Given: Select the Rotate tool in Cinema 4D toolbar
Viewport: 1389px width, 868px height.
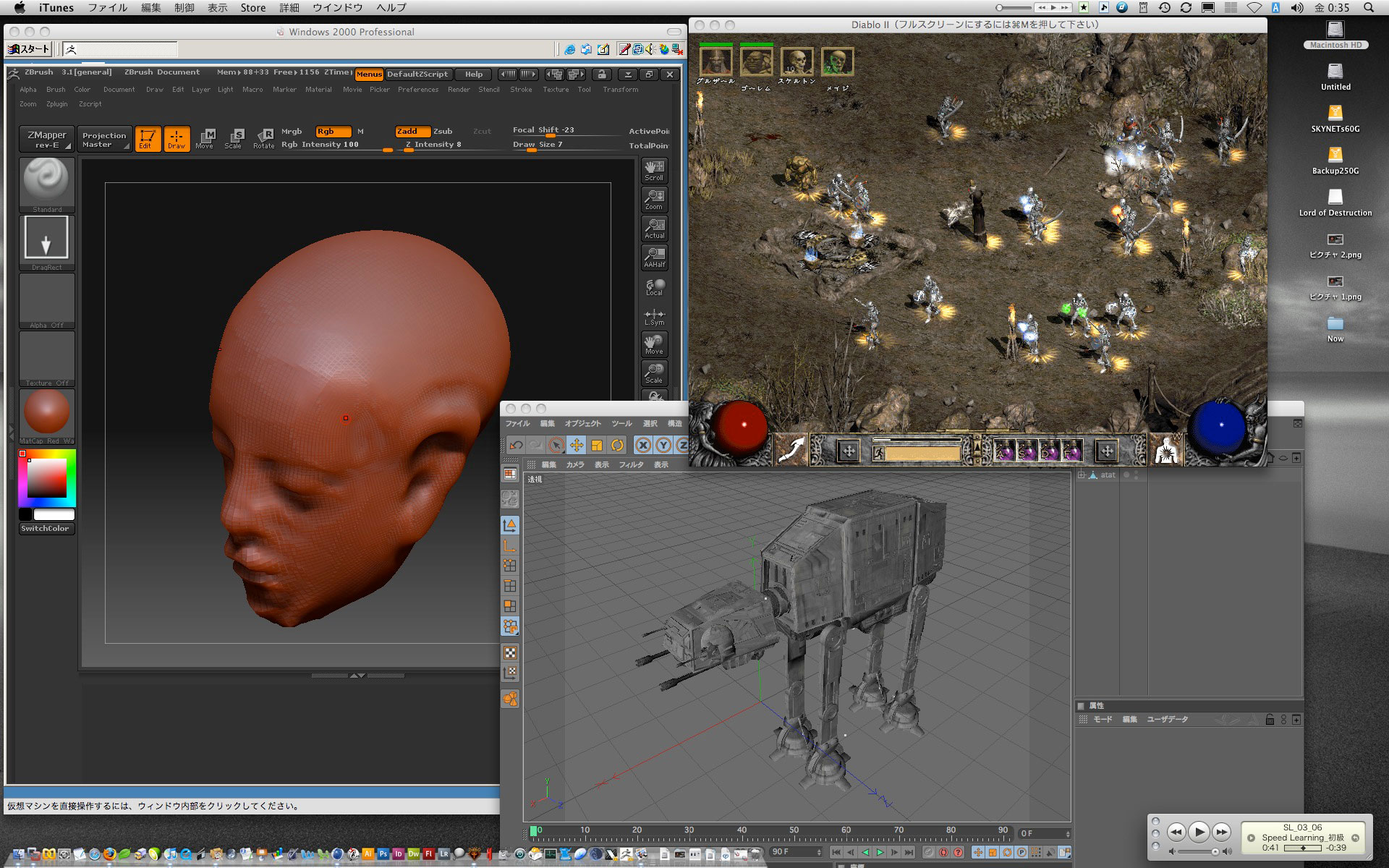Looking at the screenshot, I should point(617,445).
